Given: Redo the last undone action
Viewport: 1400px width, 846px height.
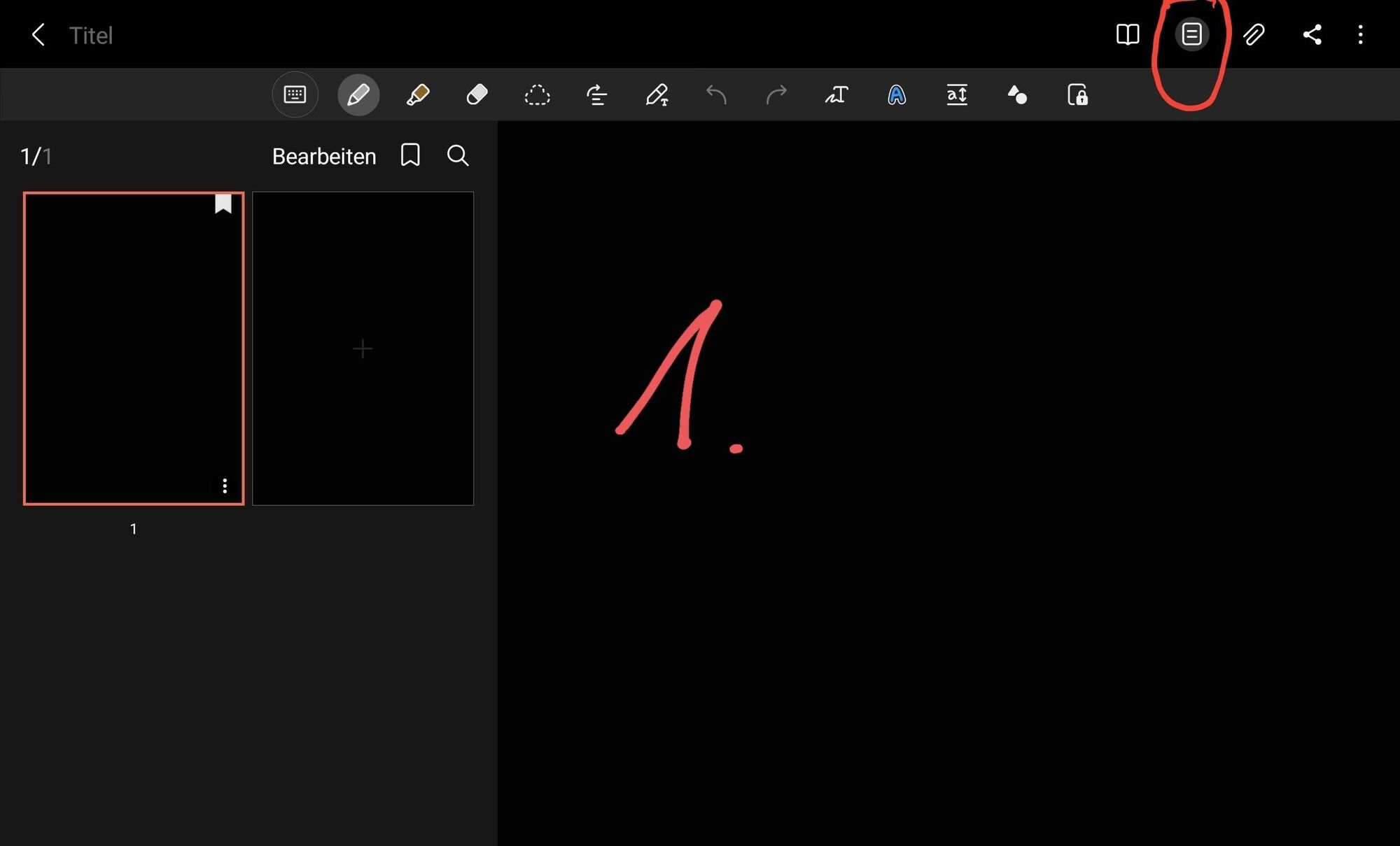Looking at the screenshot, I should [x=776, y=94].
